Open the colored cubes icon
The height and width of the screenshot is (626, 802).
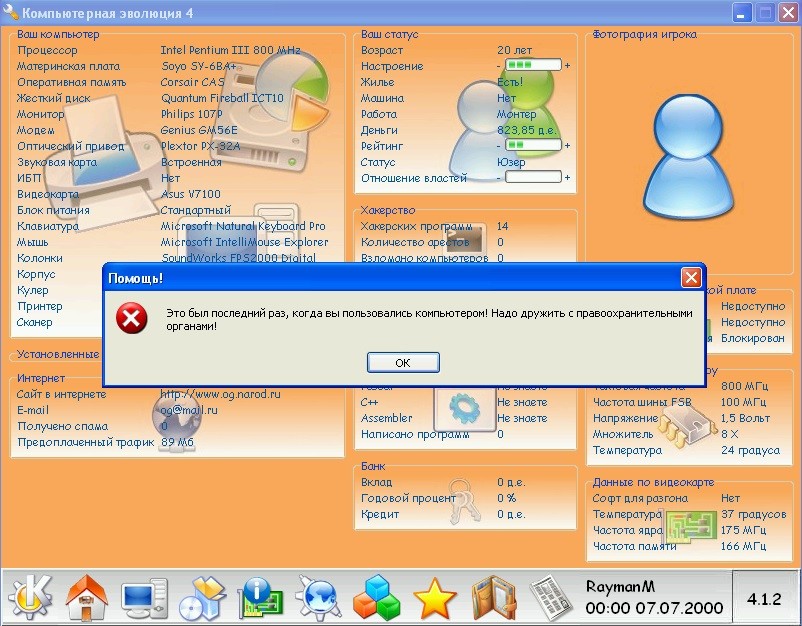coord(377,597)
